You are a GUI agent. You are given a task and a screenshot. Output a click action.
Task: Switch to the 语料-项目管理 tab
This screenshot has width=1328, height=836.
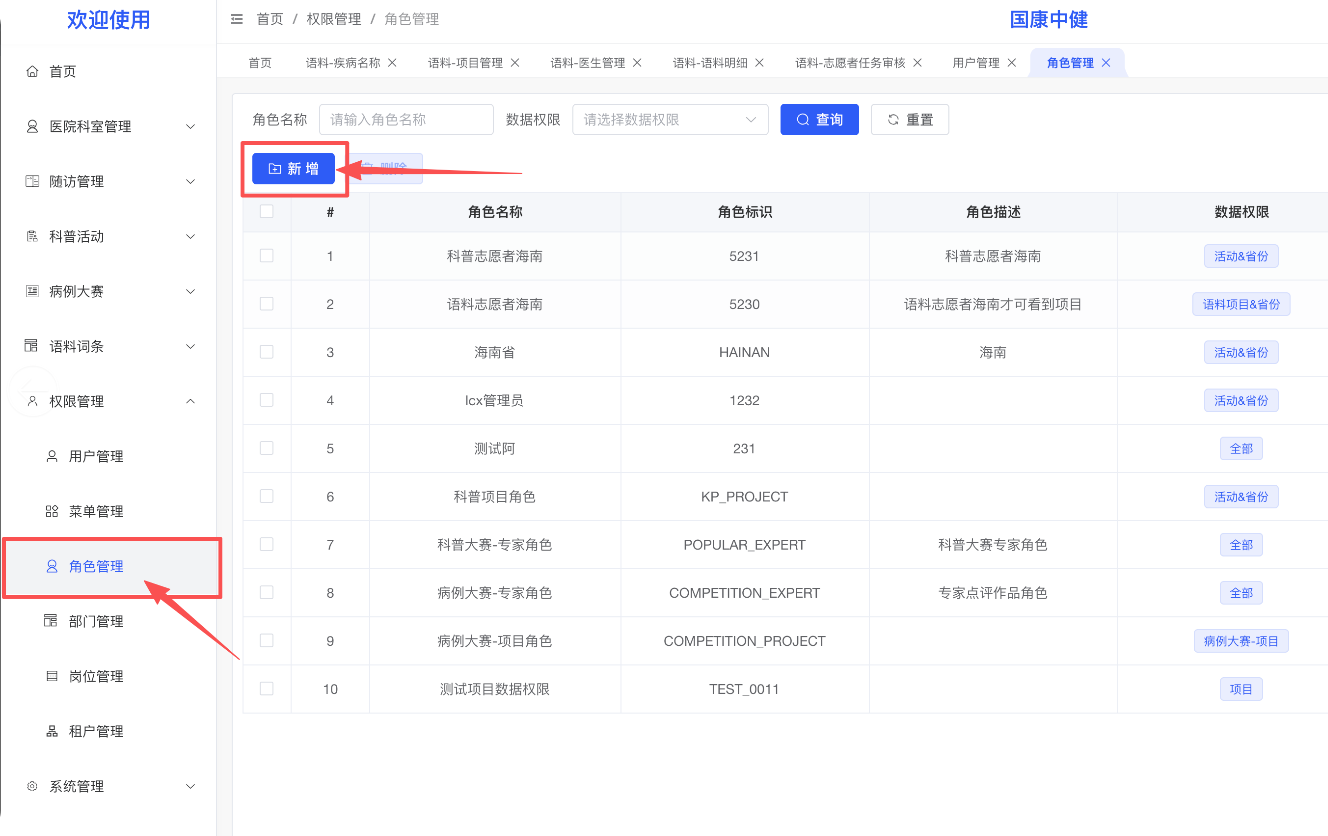[x=466, y=63]
